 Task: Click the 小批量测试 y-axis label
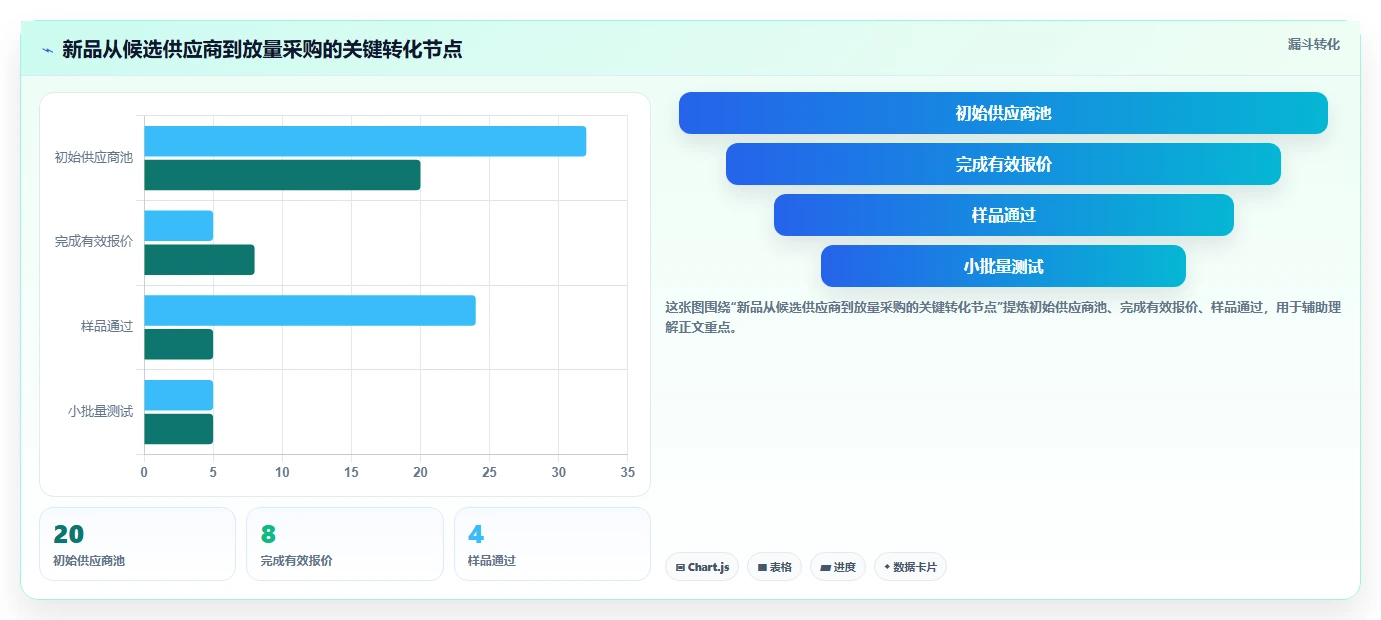coord(100,411)
